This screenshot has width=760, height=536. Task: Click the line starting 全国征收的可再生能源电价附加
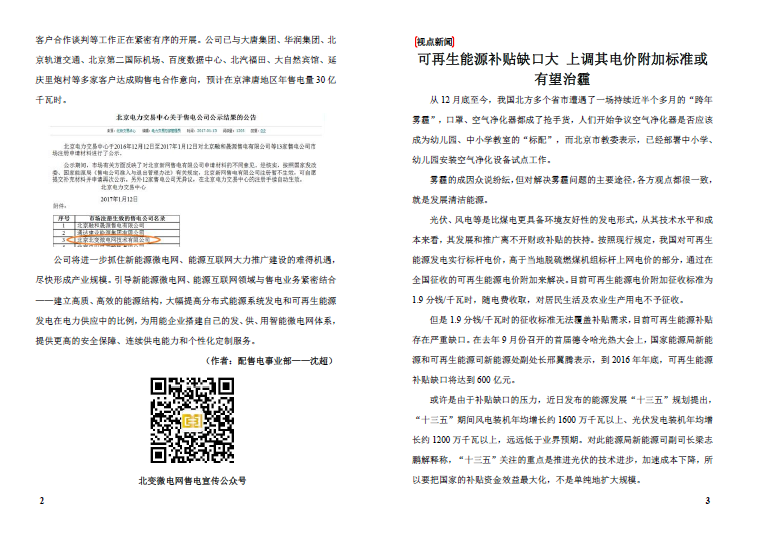(x=563, y=280)
